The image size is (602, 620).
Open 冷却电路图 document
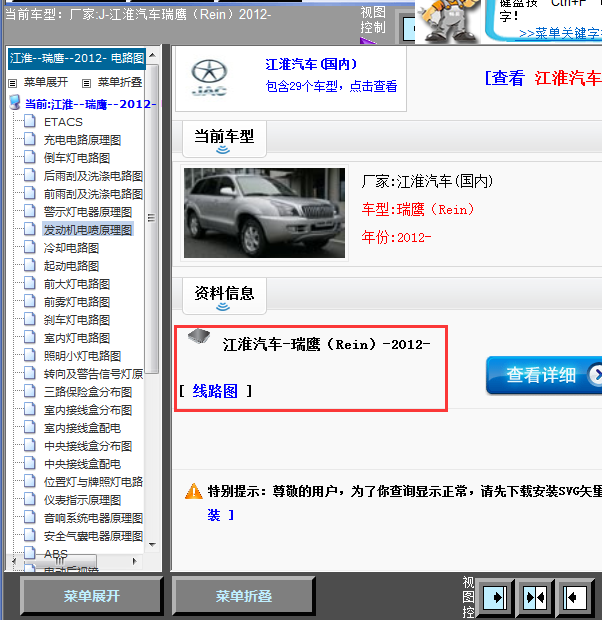pyautogui.click(x=71, y=248)
